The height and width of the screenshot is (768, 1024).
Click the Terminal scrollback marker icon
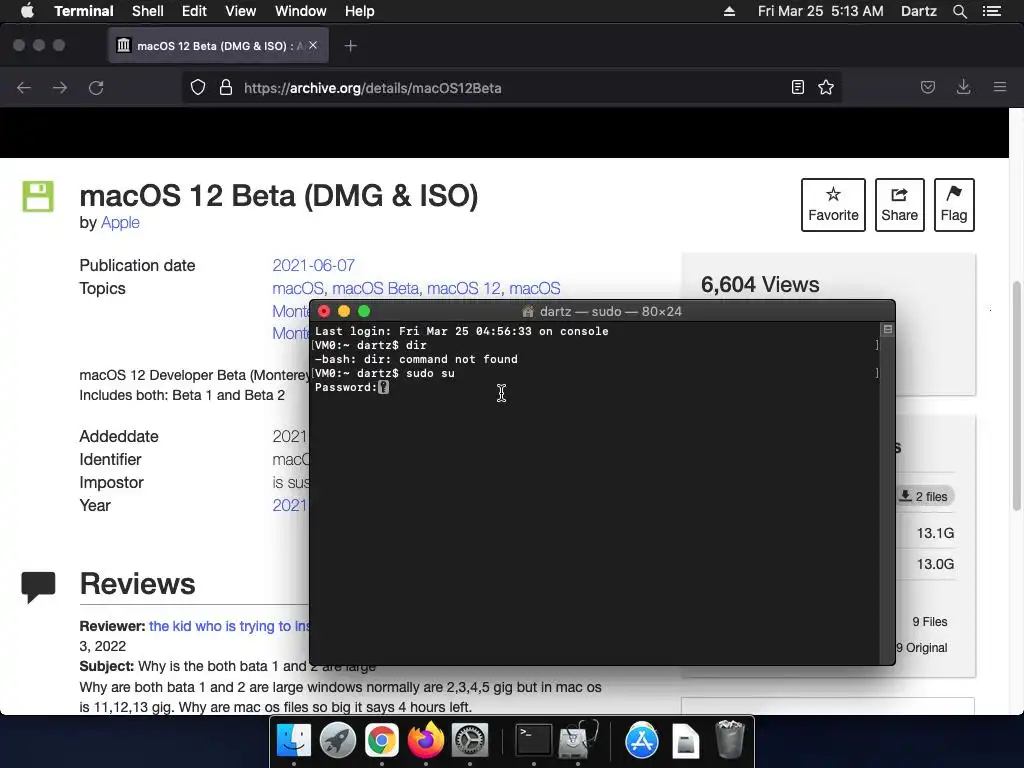pyautogui.click(x=888, y=330)
